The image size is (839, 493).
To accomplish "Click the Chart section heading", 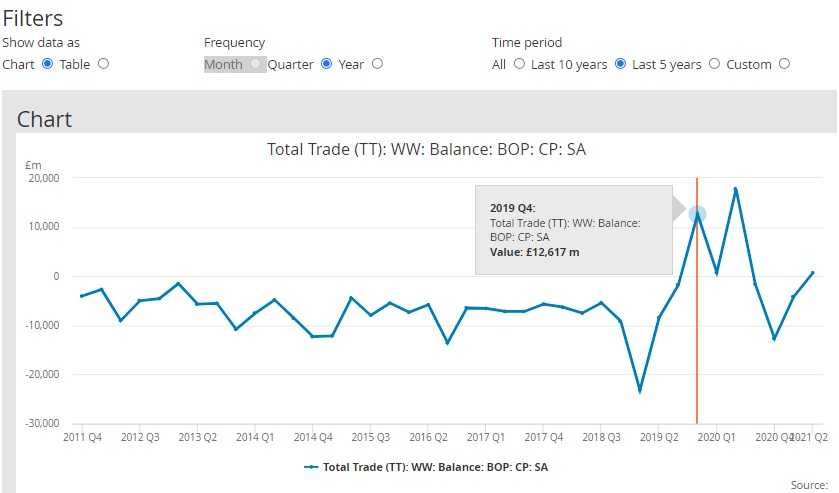I will click(45, 119).
